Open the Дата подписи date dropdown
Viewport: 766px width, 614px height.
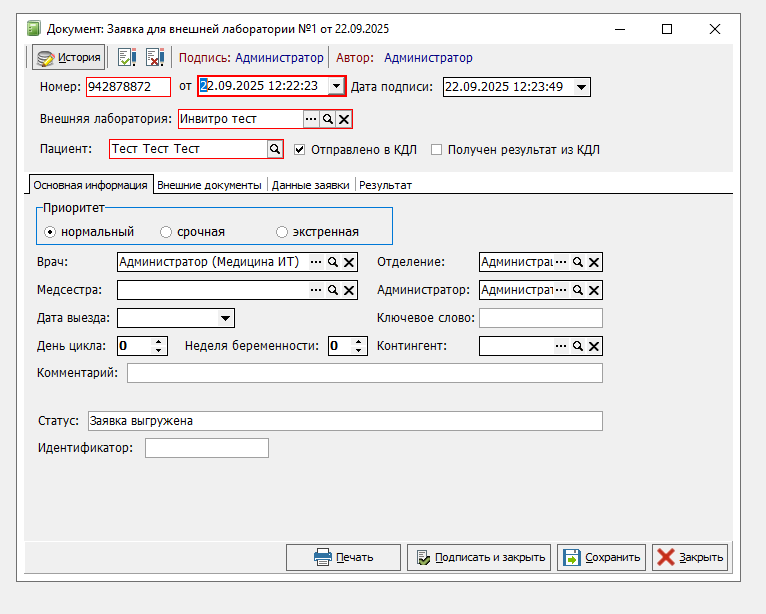click(582, 87)
